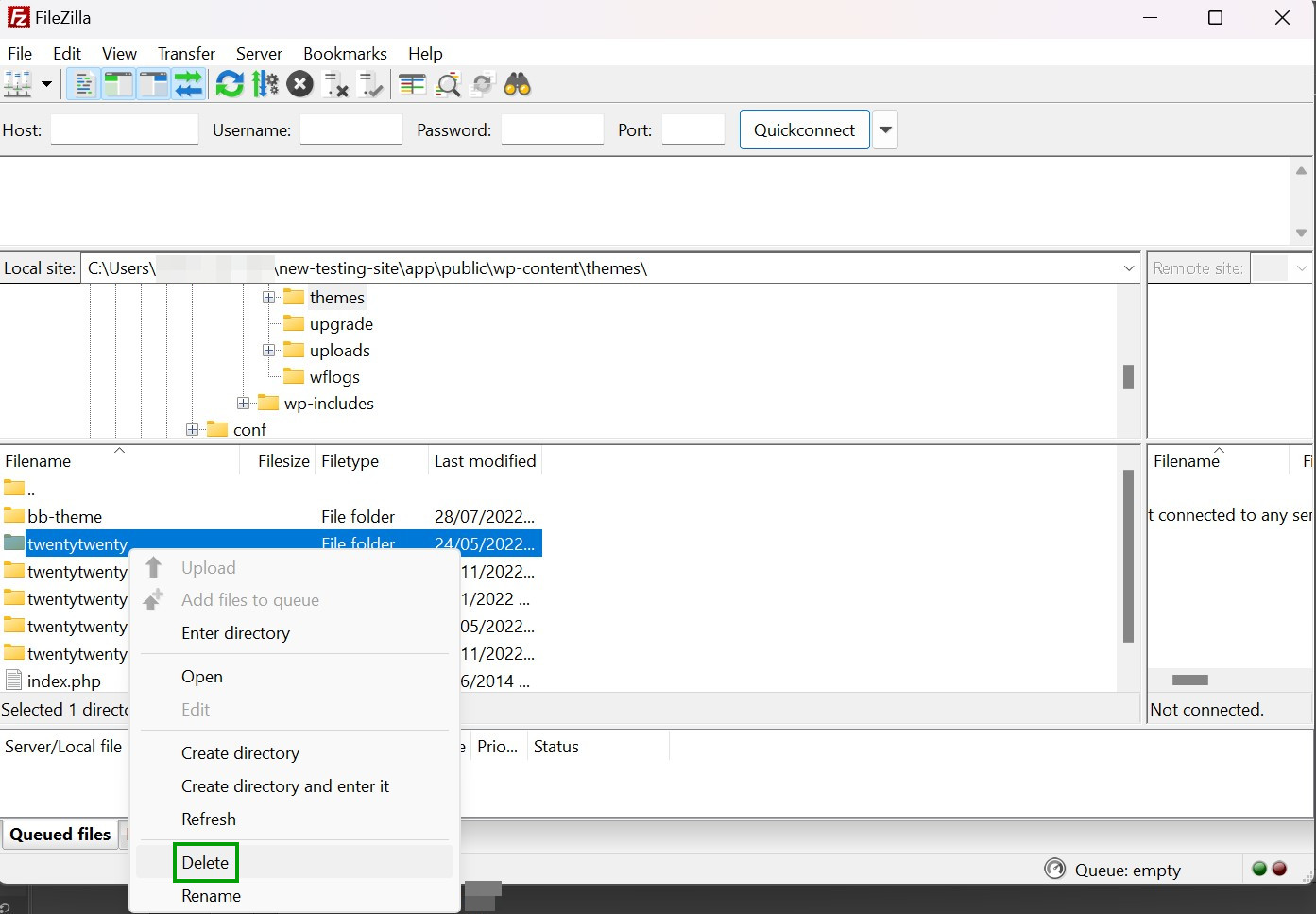1316x914 pixels.
Task: Open the Edit menu
Action: point(67,54)
